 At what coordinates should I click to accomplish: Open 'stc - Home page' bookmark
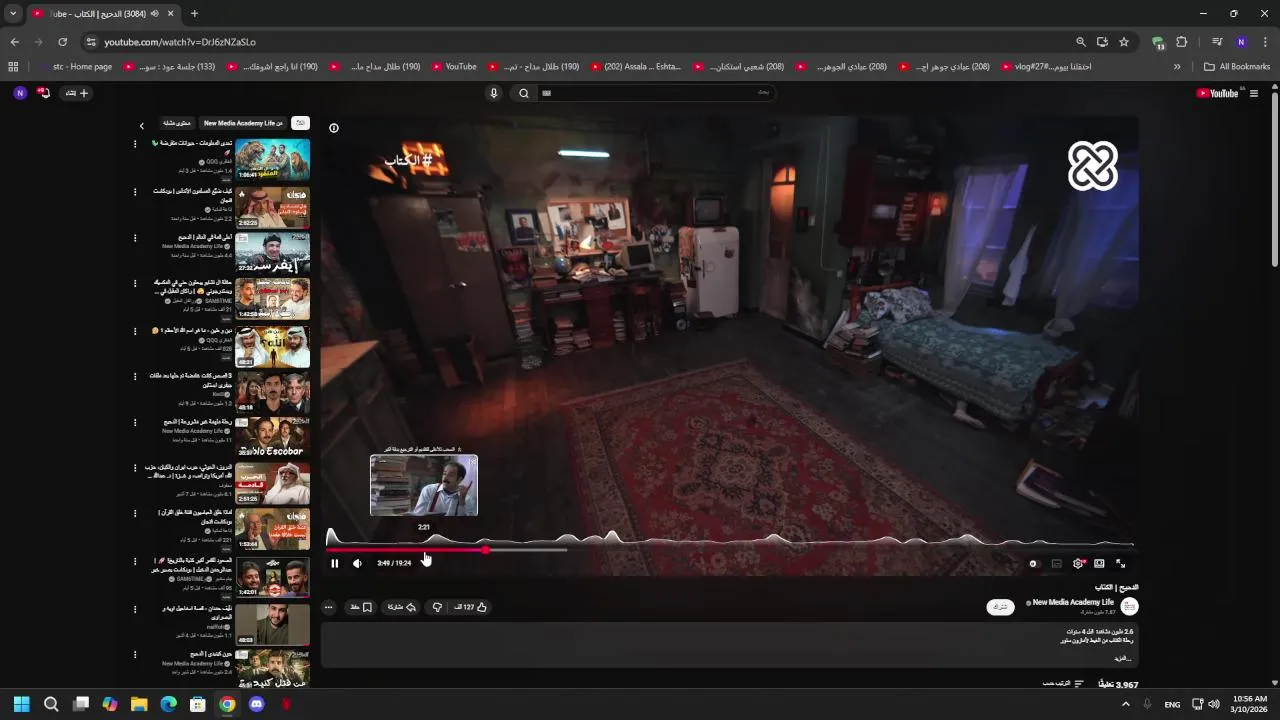[75, 67]
